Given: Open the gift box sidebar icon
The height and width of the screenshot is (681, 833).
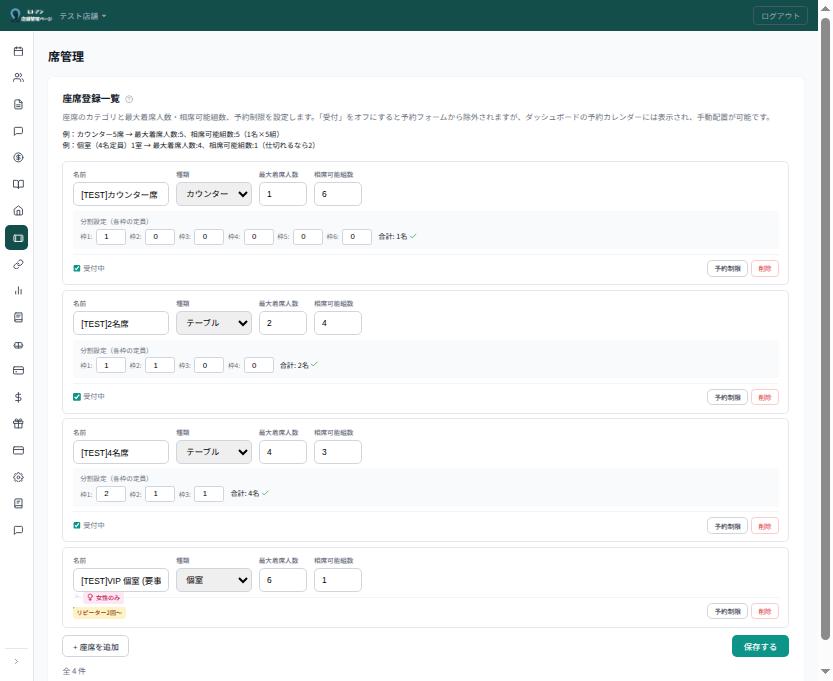Looking at the screenshot, I should (18, 423).
